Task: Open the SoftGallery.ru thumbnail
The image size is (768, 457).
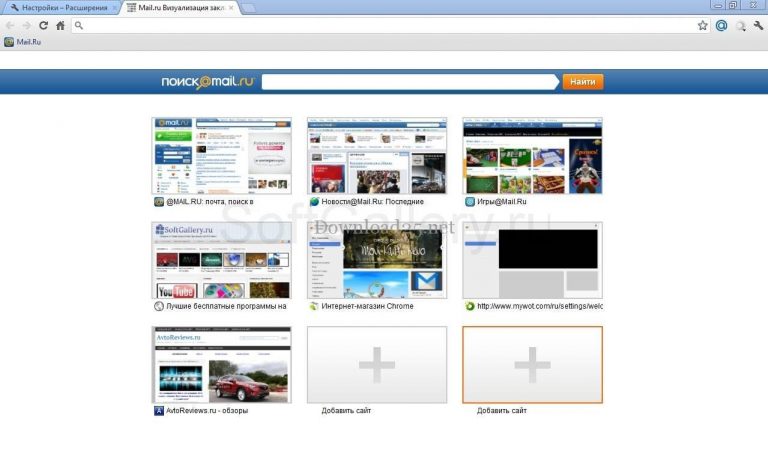Action: click(x=221, y=260)
